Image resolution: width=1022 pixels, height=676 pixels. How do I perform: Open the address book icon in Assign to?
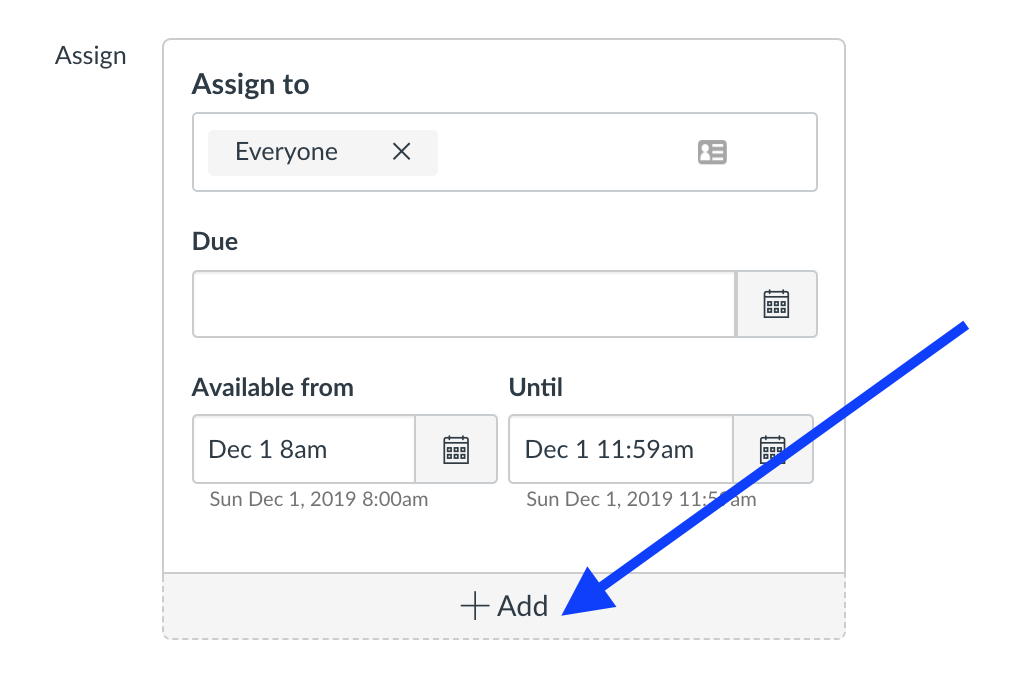pos(712,152)
